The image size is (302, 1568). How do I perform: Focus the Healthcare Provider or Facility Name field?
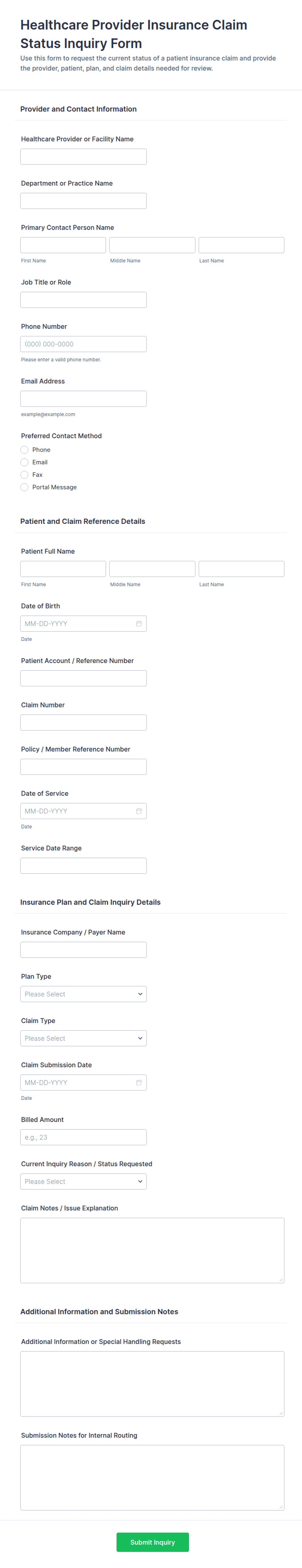[x=83, y=156]
